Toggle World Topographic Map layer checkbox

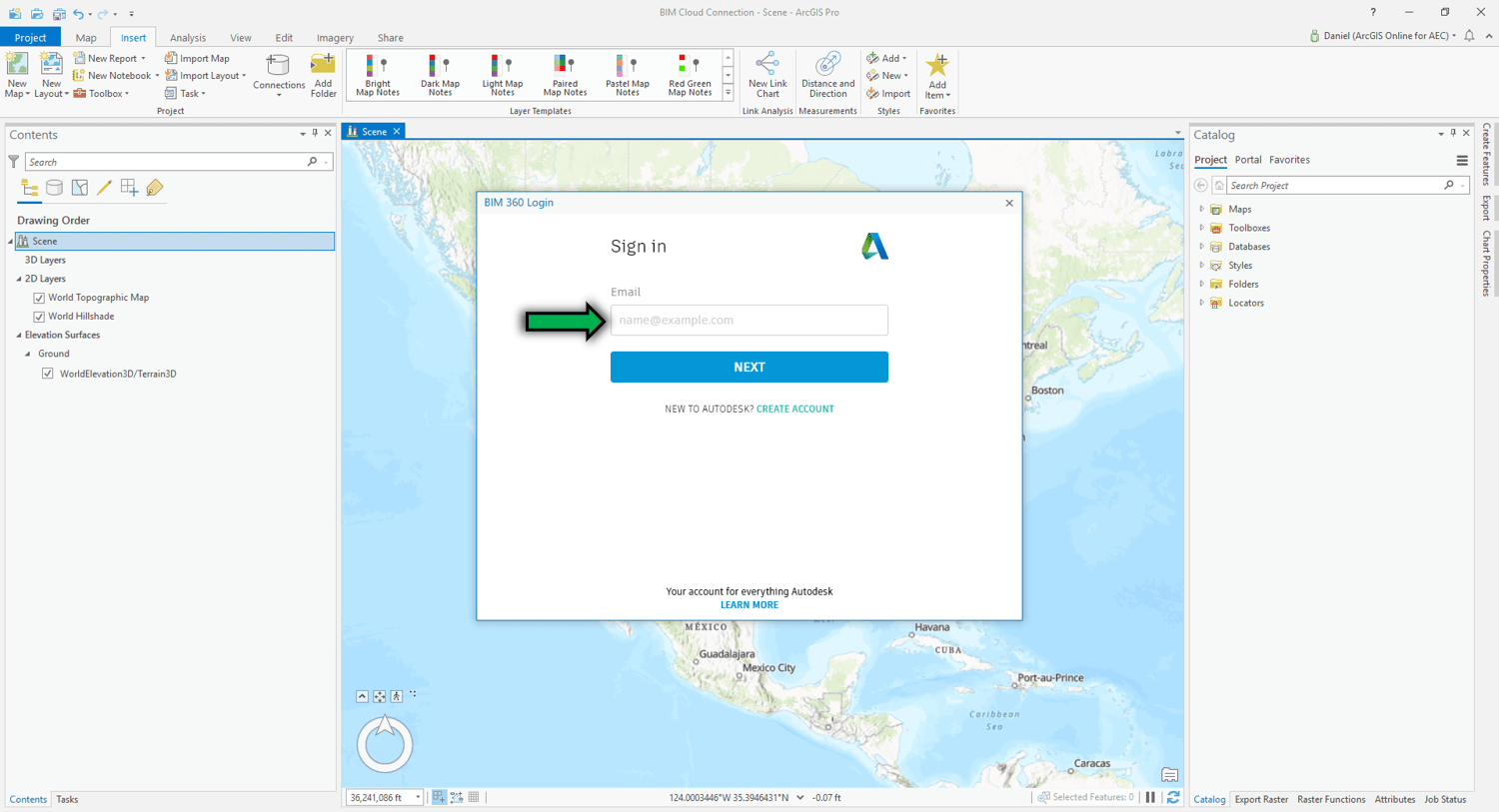click(x=39, y=298)
